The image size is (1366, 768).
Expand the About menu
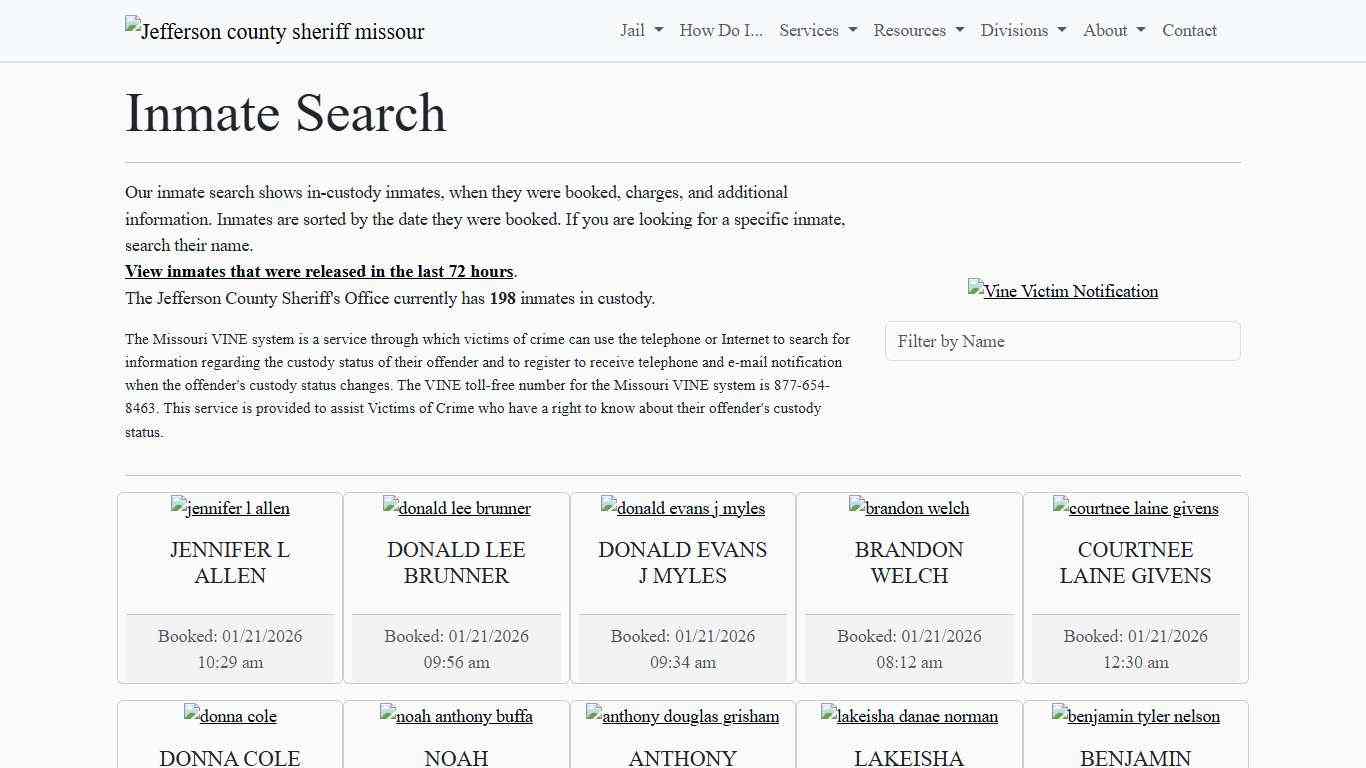click(x=1112, y=30)
